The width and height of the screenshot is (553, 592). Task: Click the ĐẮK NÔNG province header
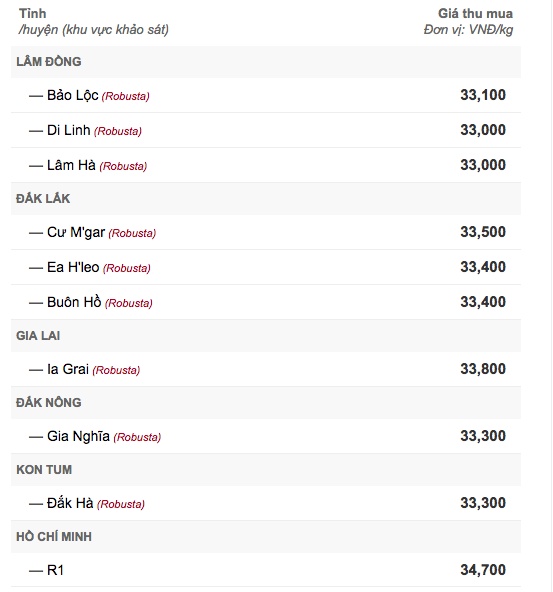tap(49, 402)
